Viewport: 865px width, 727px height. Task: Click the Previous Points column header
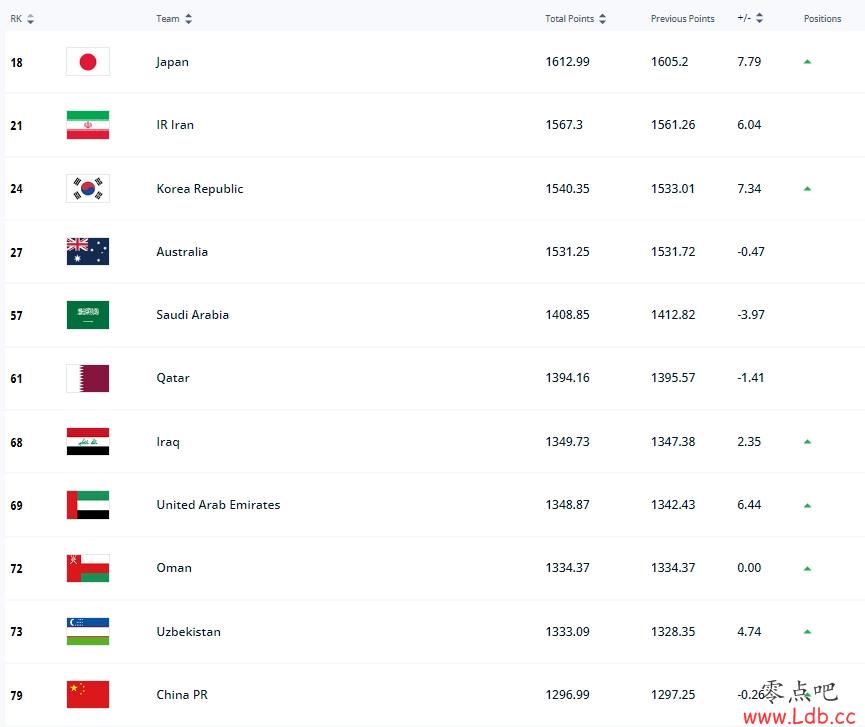[682, 19]
